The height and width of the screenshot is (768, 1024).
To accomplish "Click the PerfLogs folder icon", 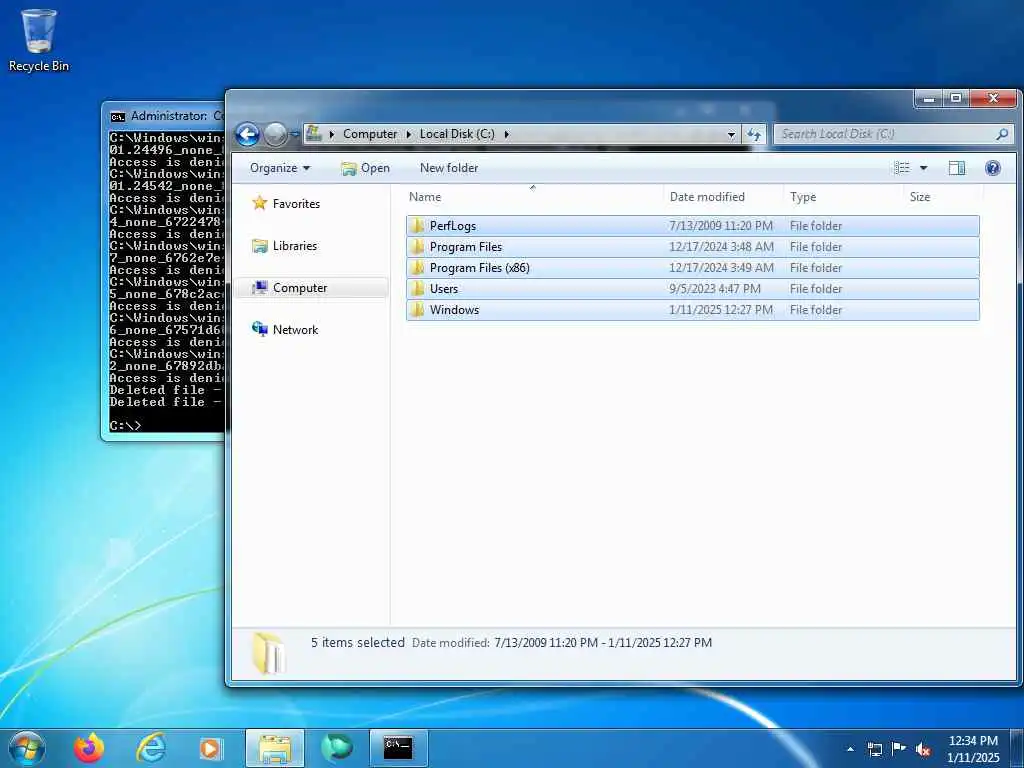I will point(417,226).
